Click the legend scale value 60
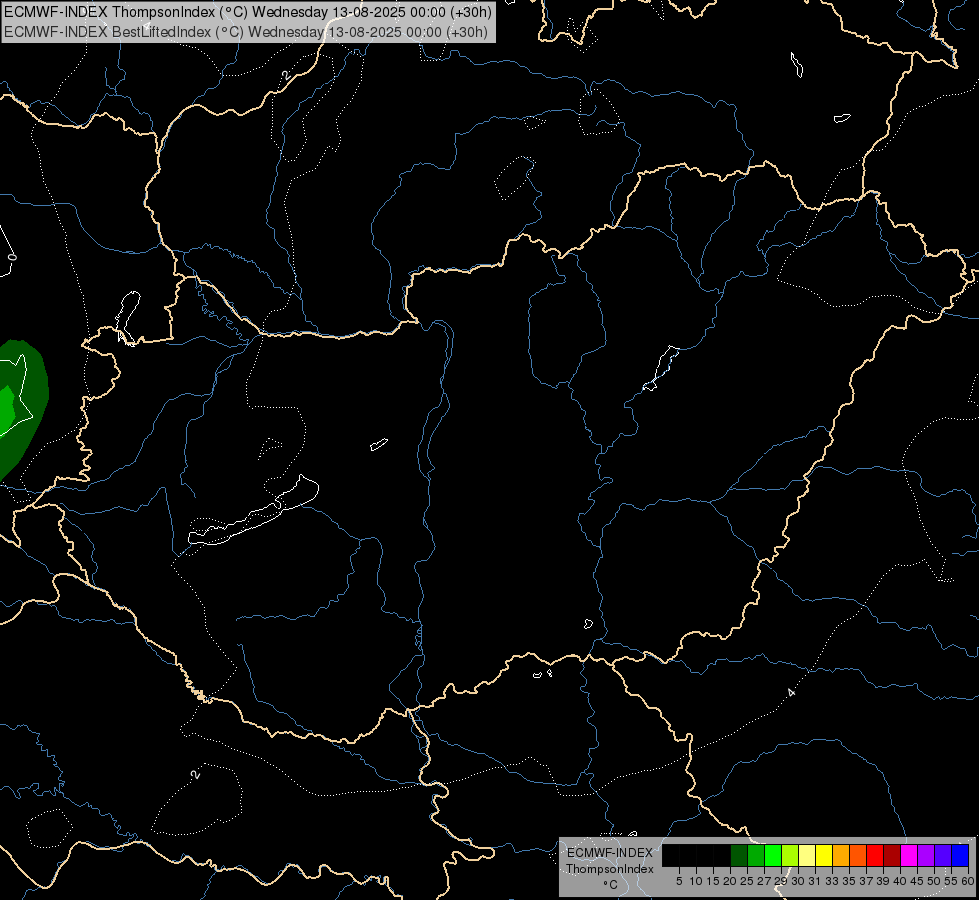979x900 pixels. point(968,881)
